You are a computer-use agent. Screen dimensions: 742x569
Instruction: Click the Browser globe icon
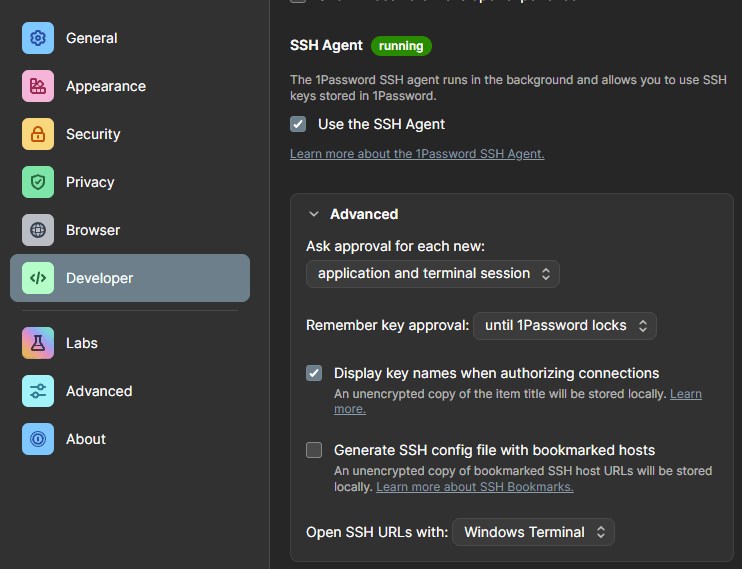(38, 230)
